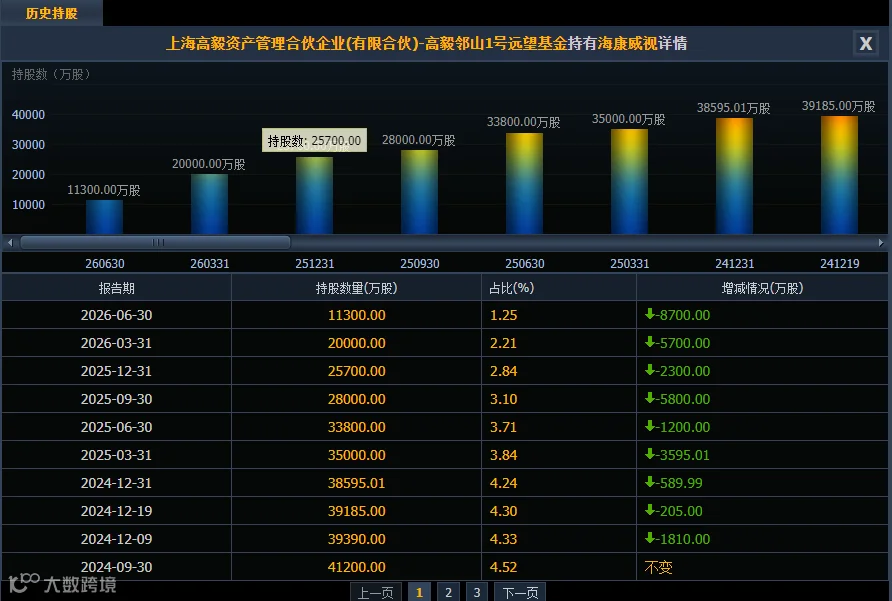Click the 250930 bar in the chart
This screenshot has width=892, height=601.
click(x=419, y=192)
